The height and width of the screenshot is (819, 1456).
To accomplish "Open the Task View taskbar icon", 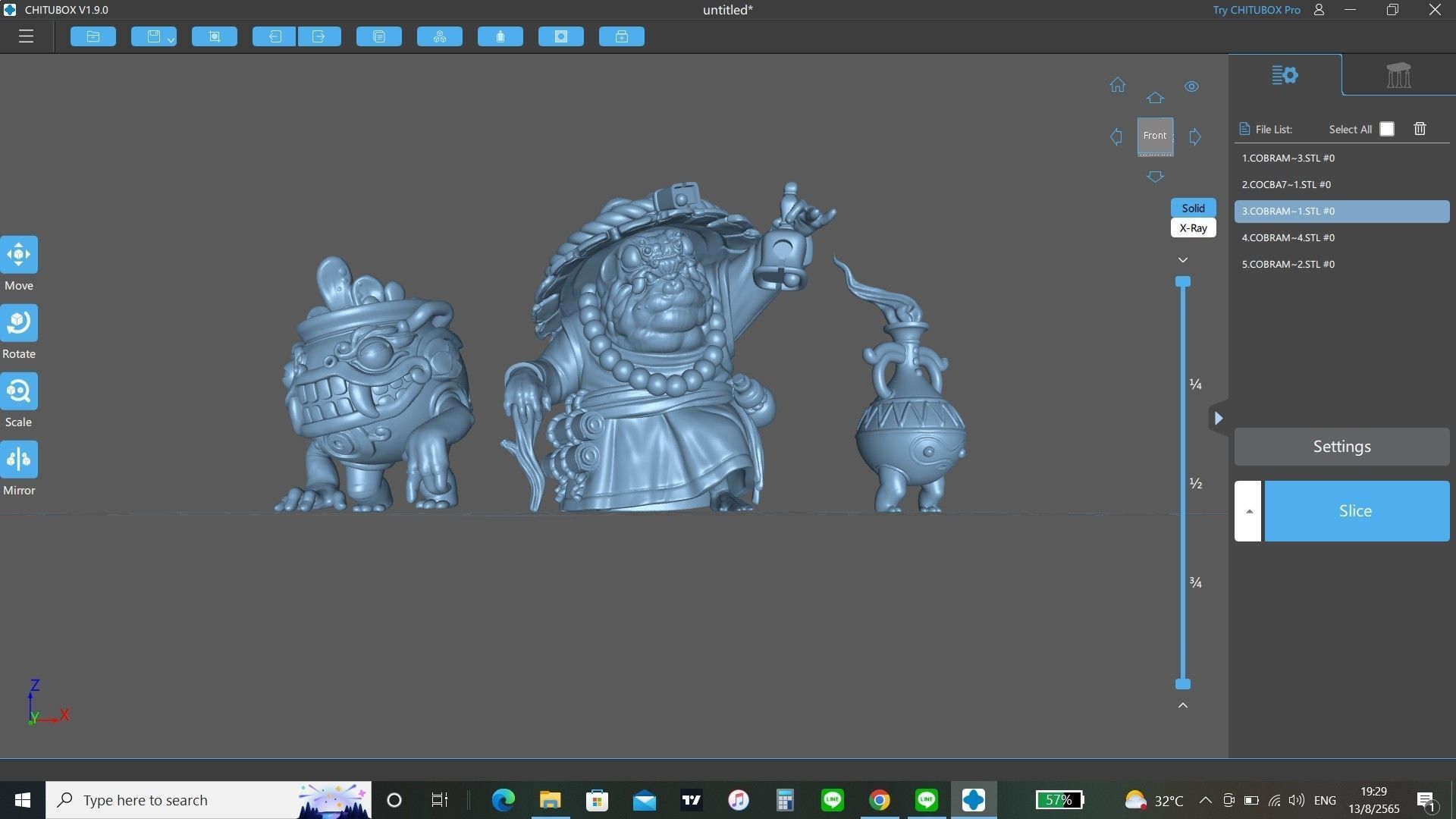I will tap(439, 800).
